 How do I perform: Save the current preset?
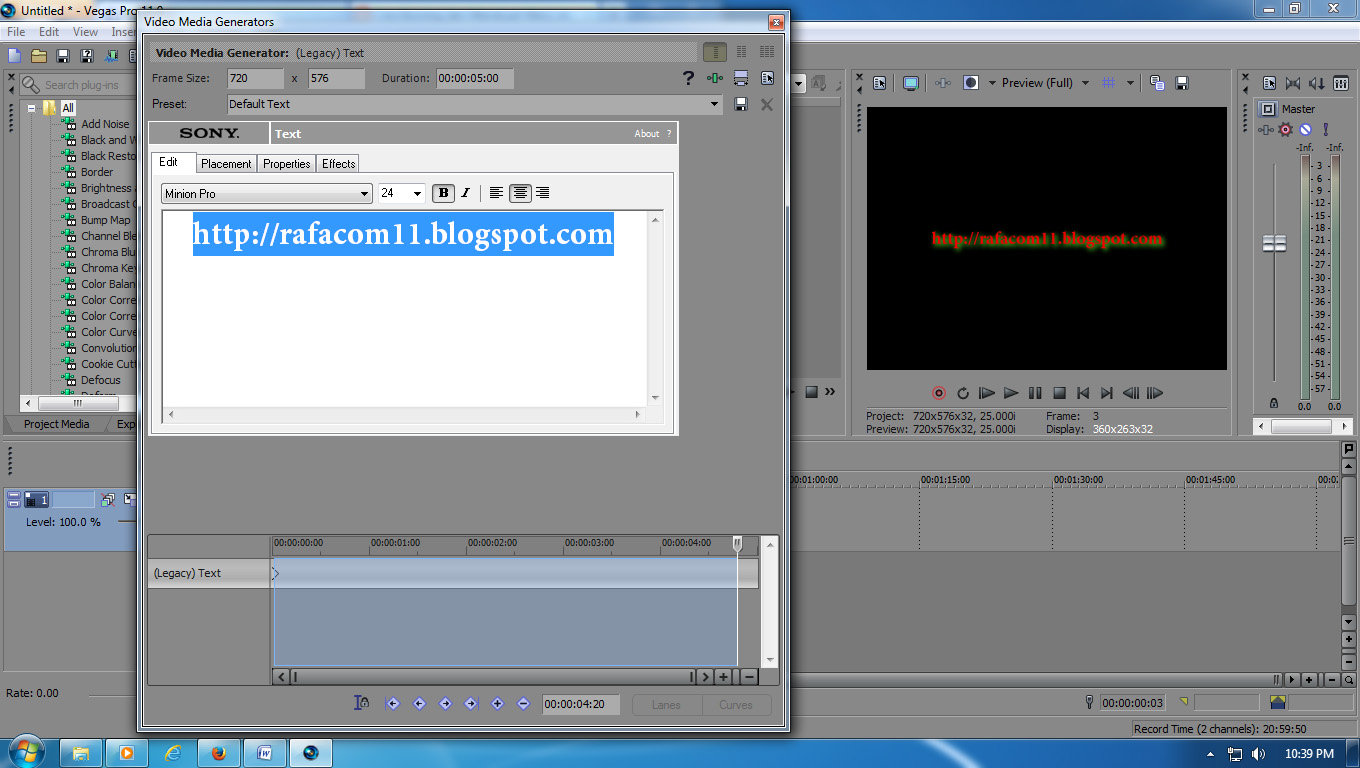(x=741, y=104)
